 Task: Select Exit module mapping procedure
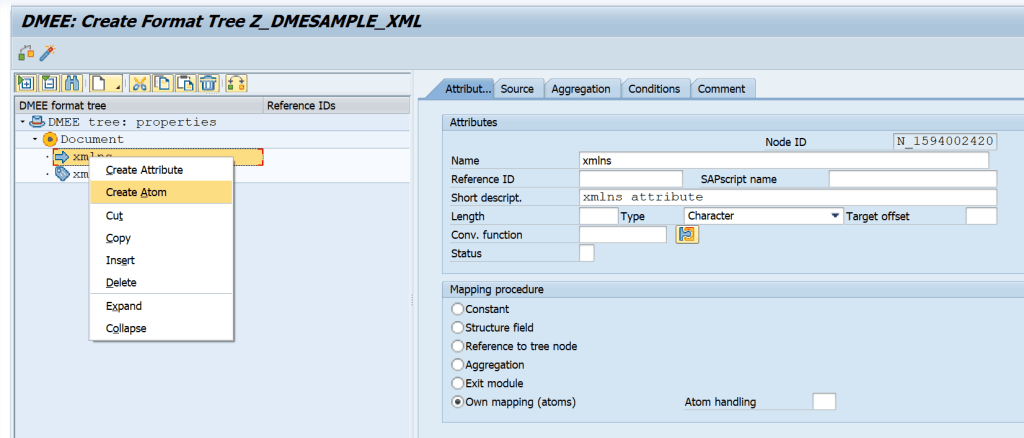[458, 383]
